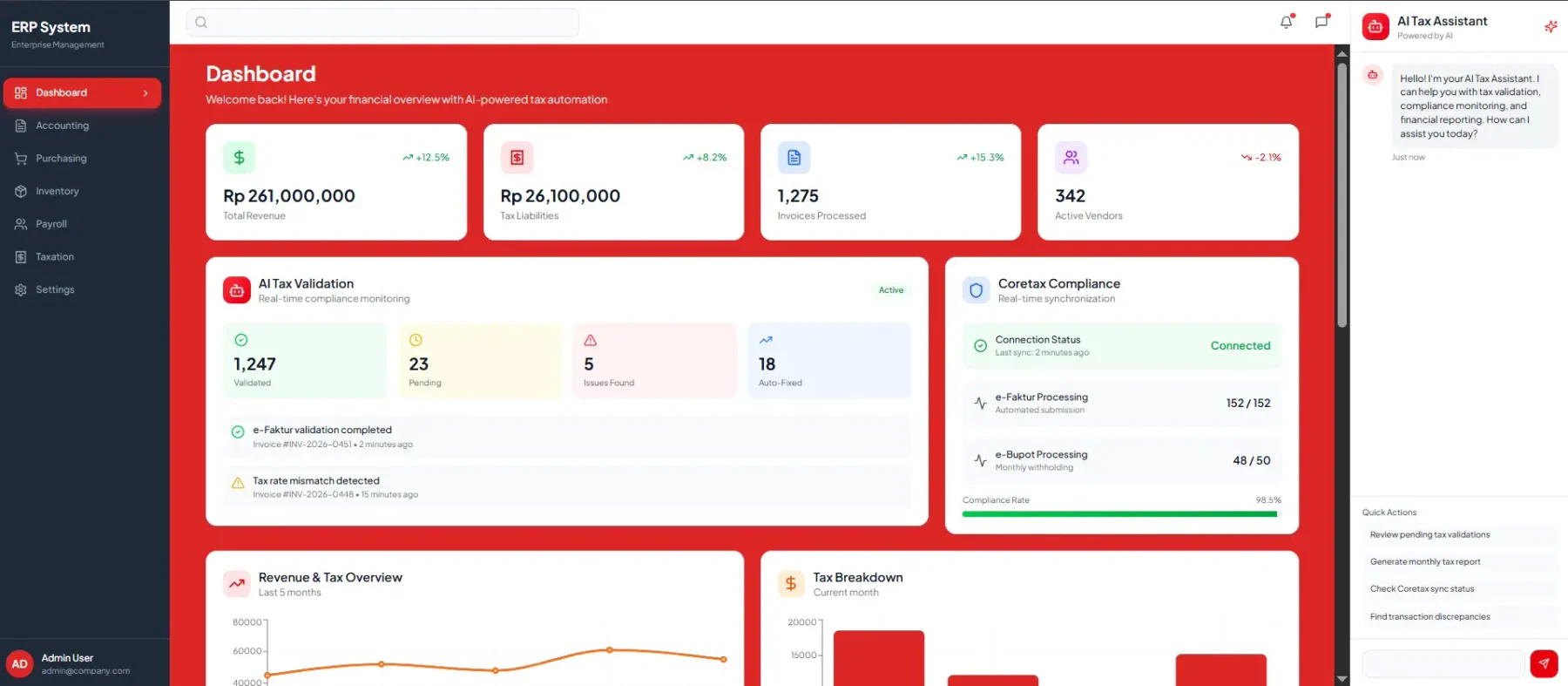Click the 98.5% compliance rate value
1568x686 pixels.
pos(1268,500)
